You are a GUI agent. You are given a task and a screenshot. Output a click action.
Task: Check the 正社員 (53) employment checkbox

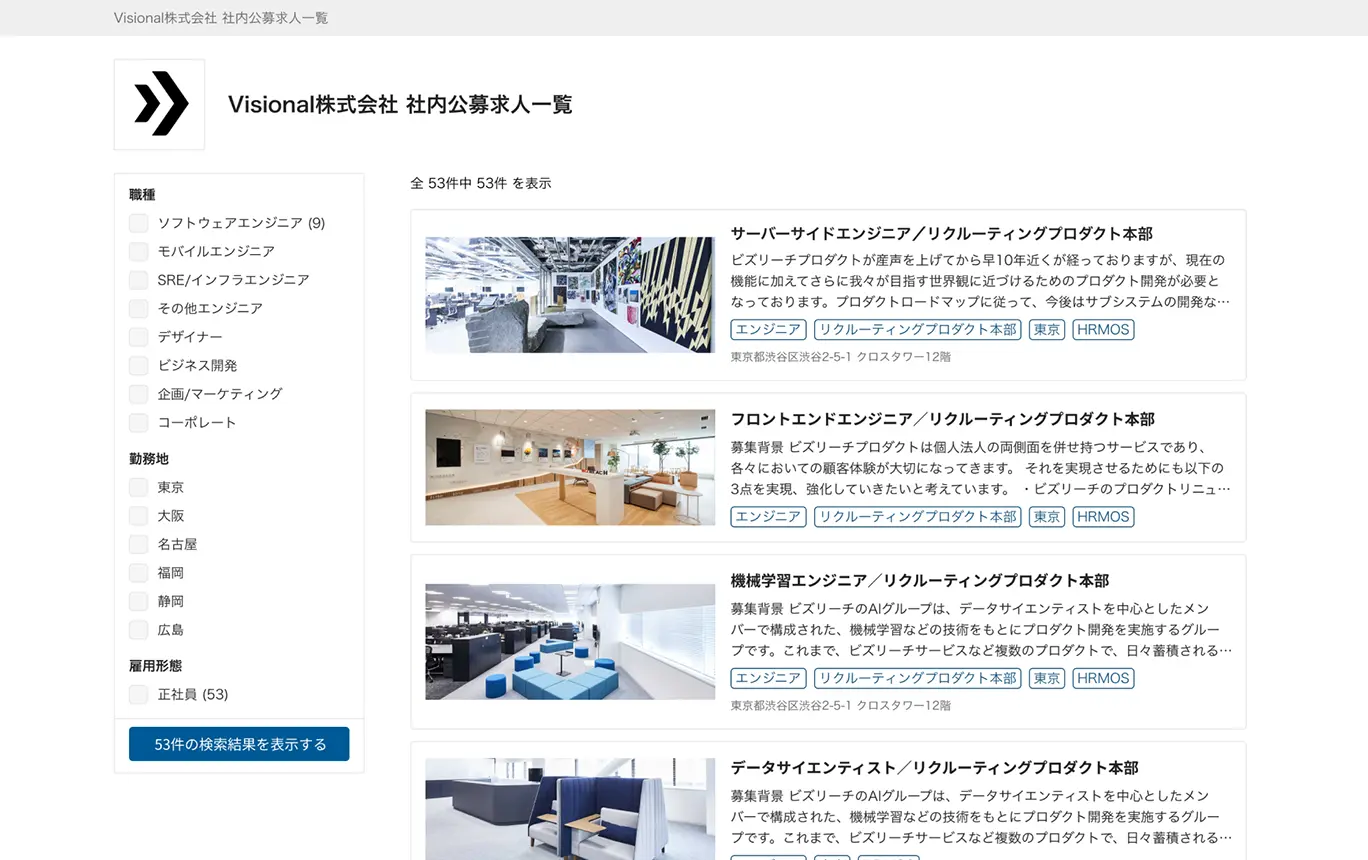(x=138, y=694)
